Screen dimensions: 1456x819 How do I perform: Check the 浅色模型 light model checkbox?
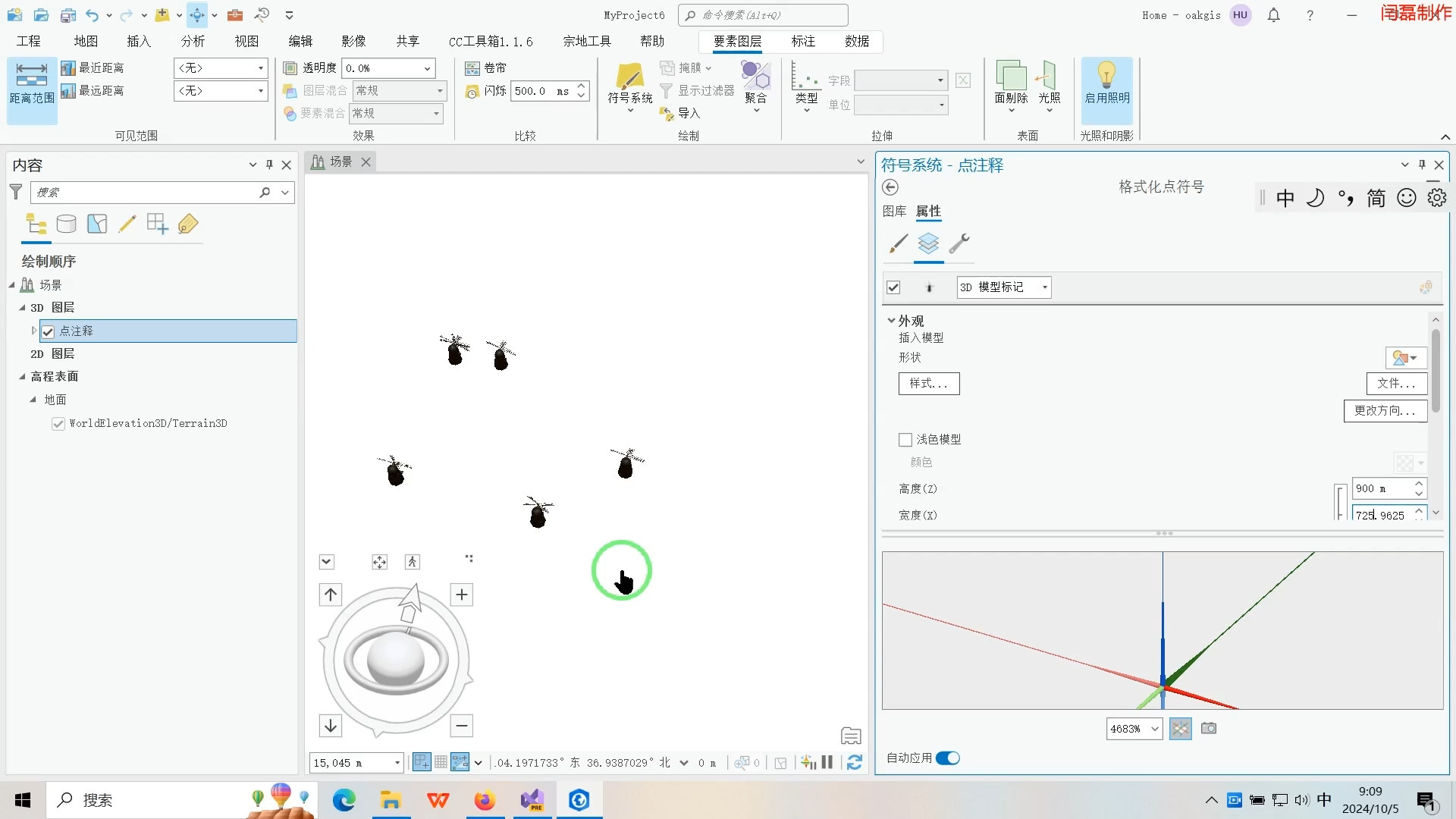click(904, 439)
